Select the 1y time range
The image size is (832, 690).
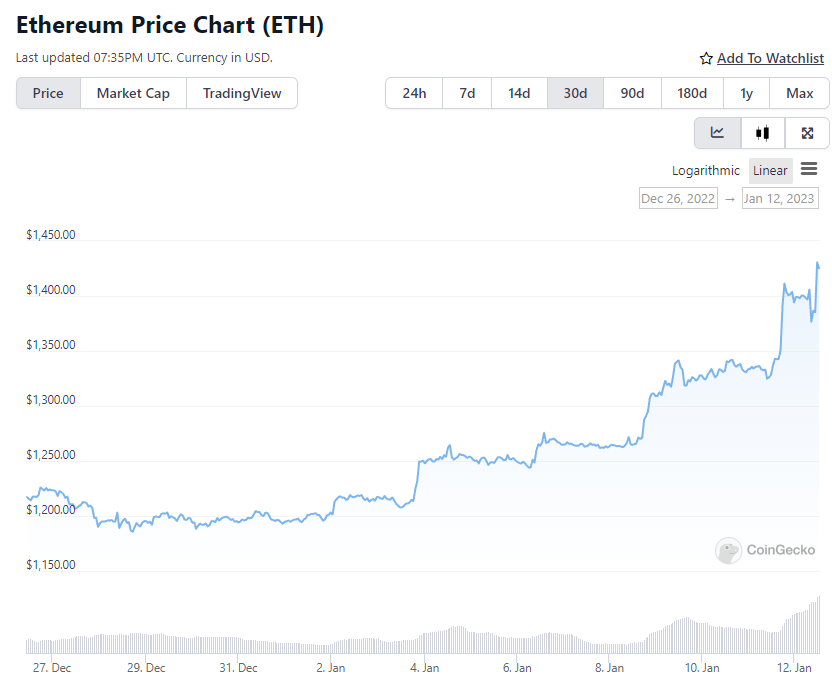pyautogui.click(x=746, y=93)
